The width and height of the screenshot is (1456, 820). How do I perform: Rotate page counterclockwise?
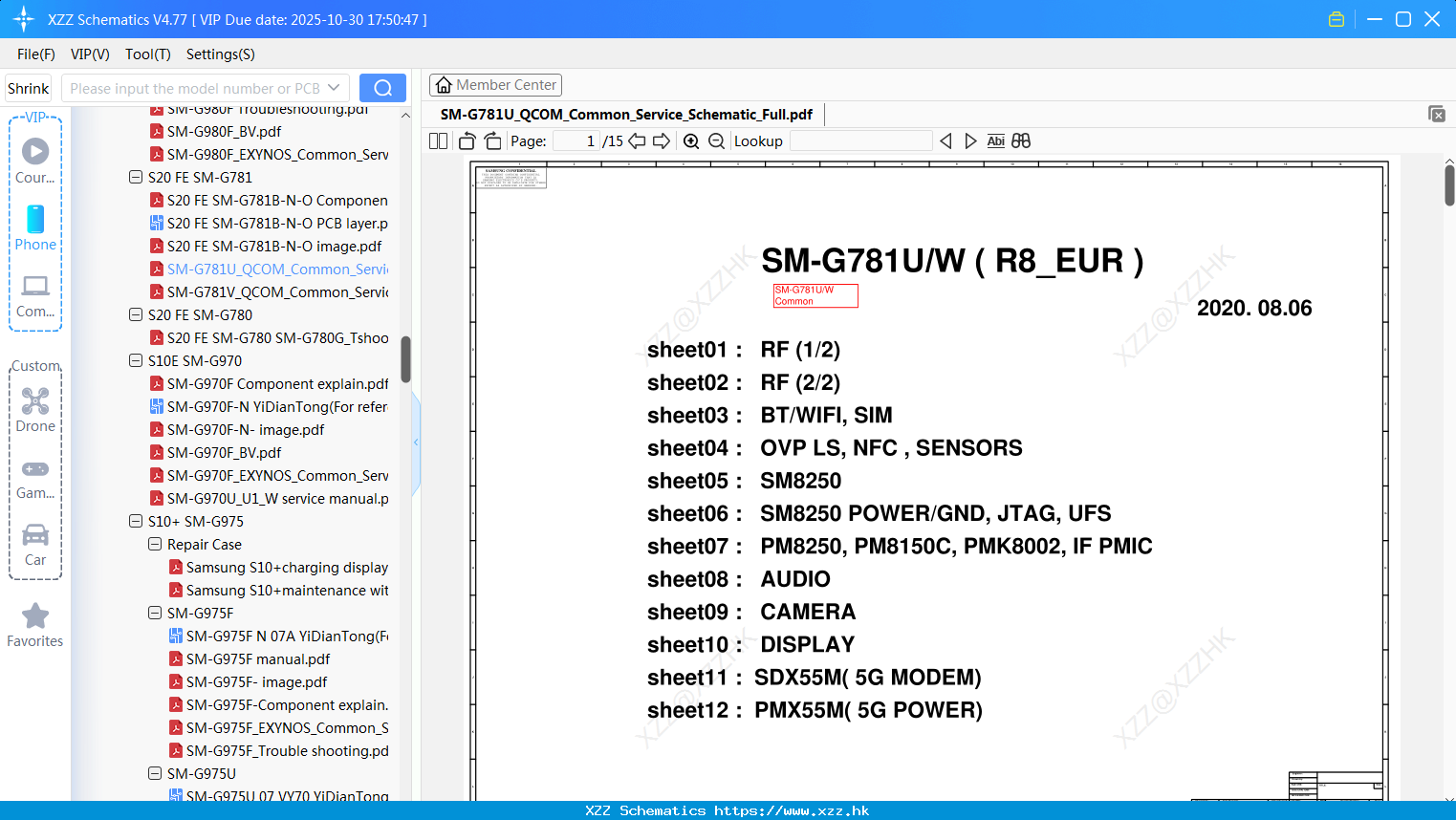(x=467, y=141)
